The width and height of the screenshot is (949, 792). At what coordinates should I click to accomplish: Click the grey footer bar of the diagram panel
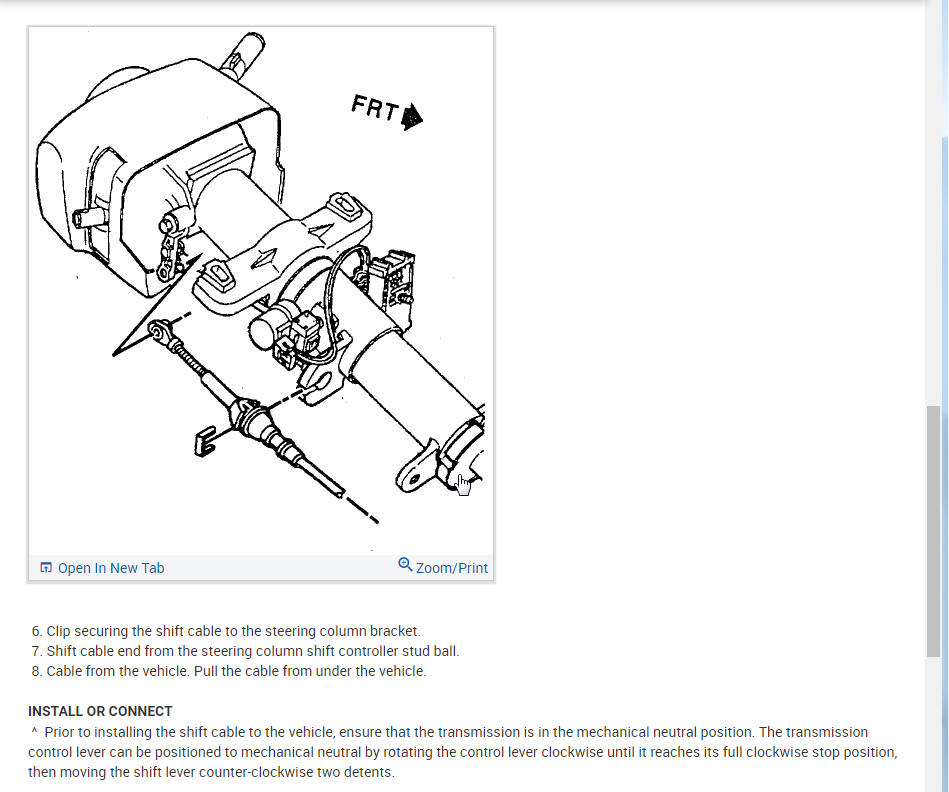pyautogui.click(x=261, y=568)
